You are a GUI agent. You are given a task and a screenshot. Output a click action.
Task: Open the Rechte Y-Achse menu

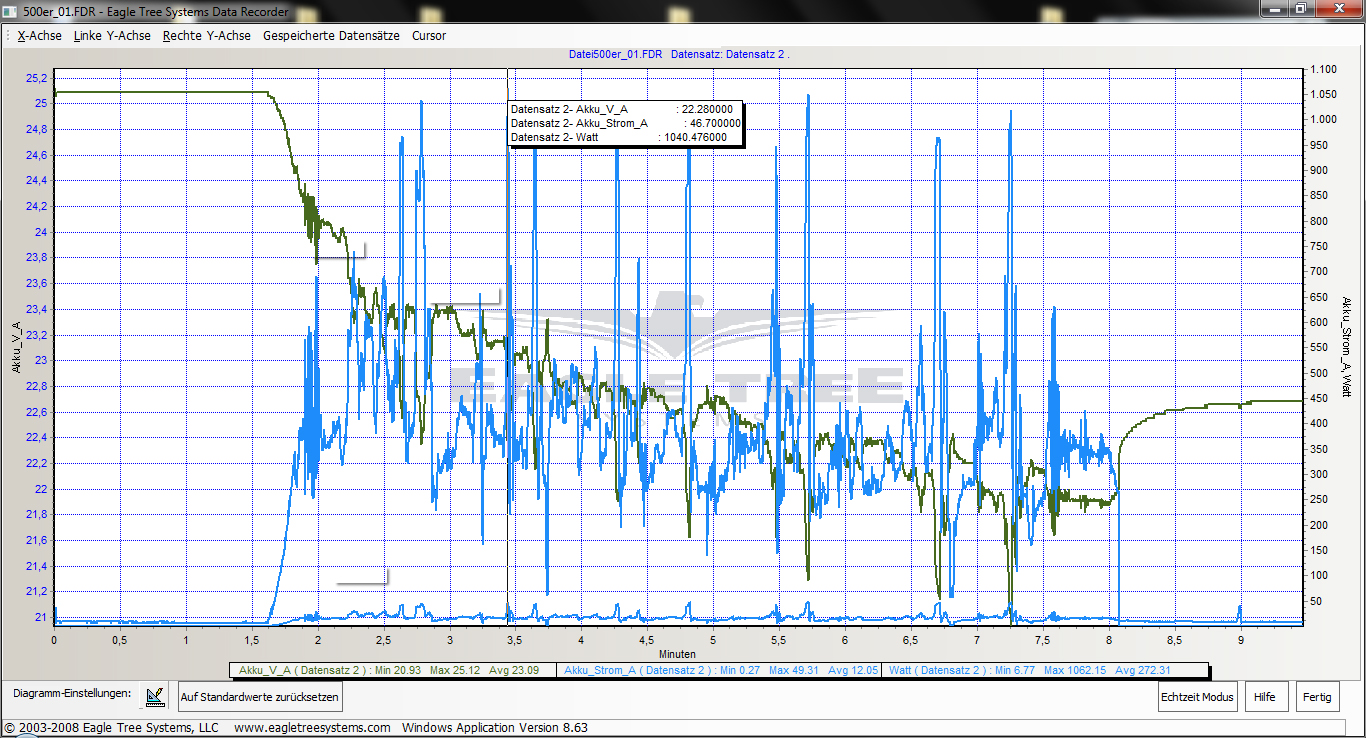[207, 35]
